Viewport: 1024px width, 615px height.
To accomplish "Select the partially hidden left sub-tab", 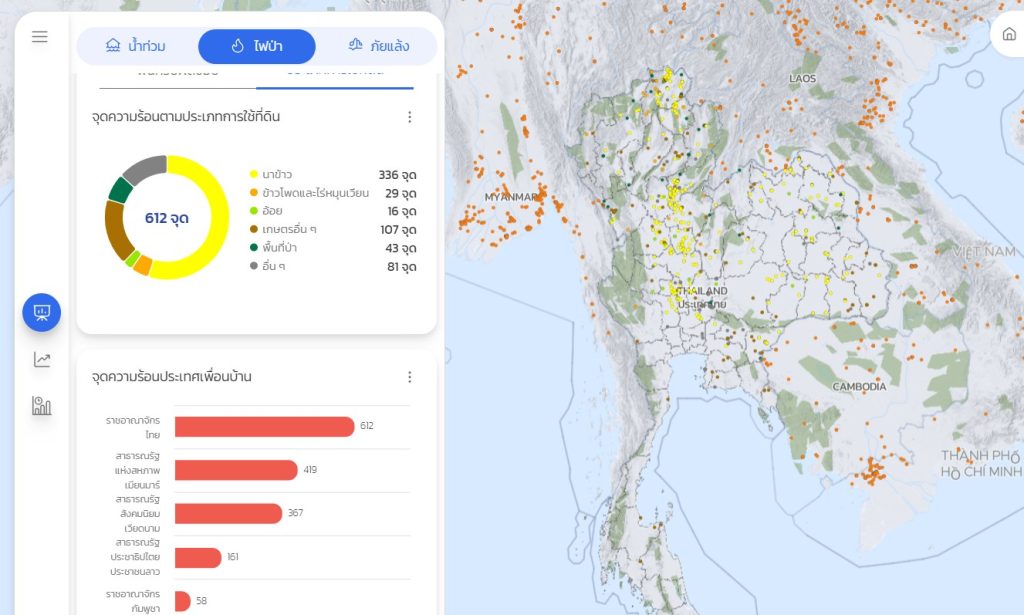I will [167, 74].
